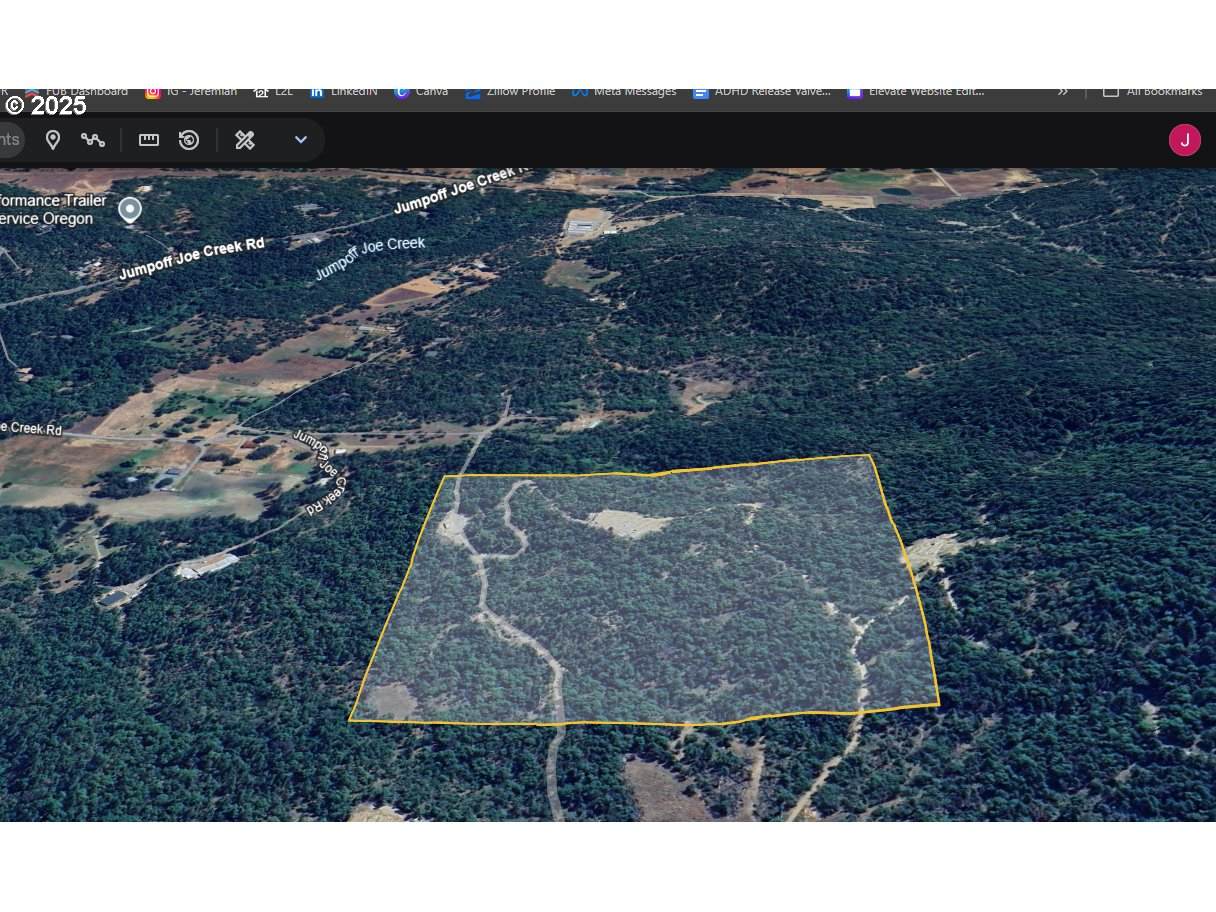Select the path drawing tool
The height and width of the screenshot is (912, 1216).
(x=94, y=140)
